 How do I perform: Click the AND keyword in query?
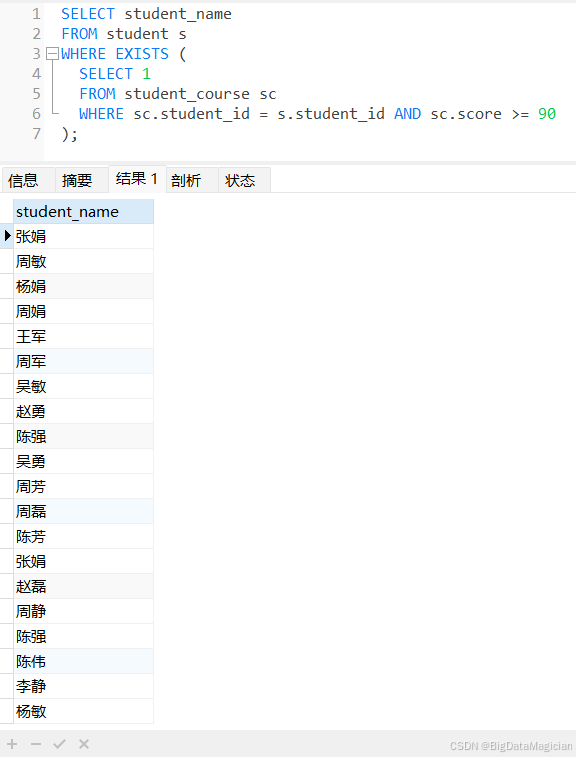coord(407,114)
